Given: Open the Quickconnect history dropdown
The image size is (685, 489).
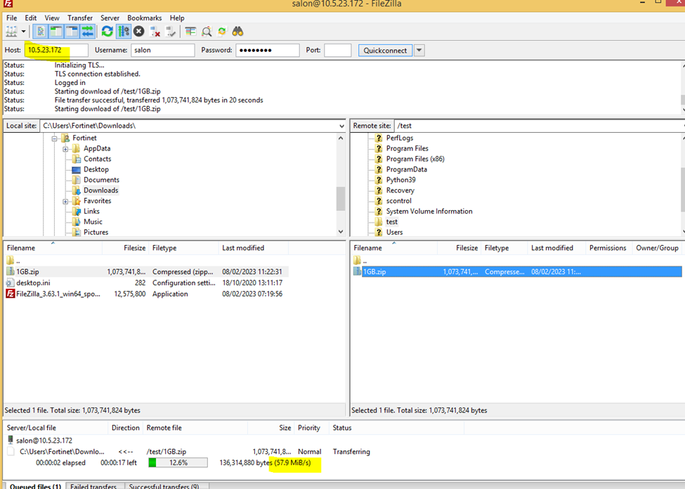Looking at the screenshot, I should 419,50.
